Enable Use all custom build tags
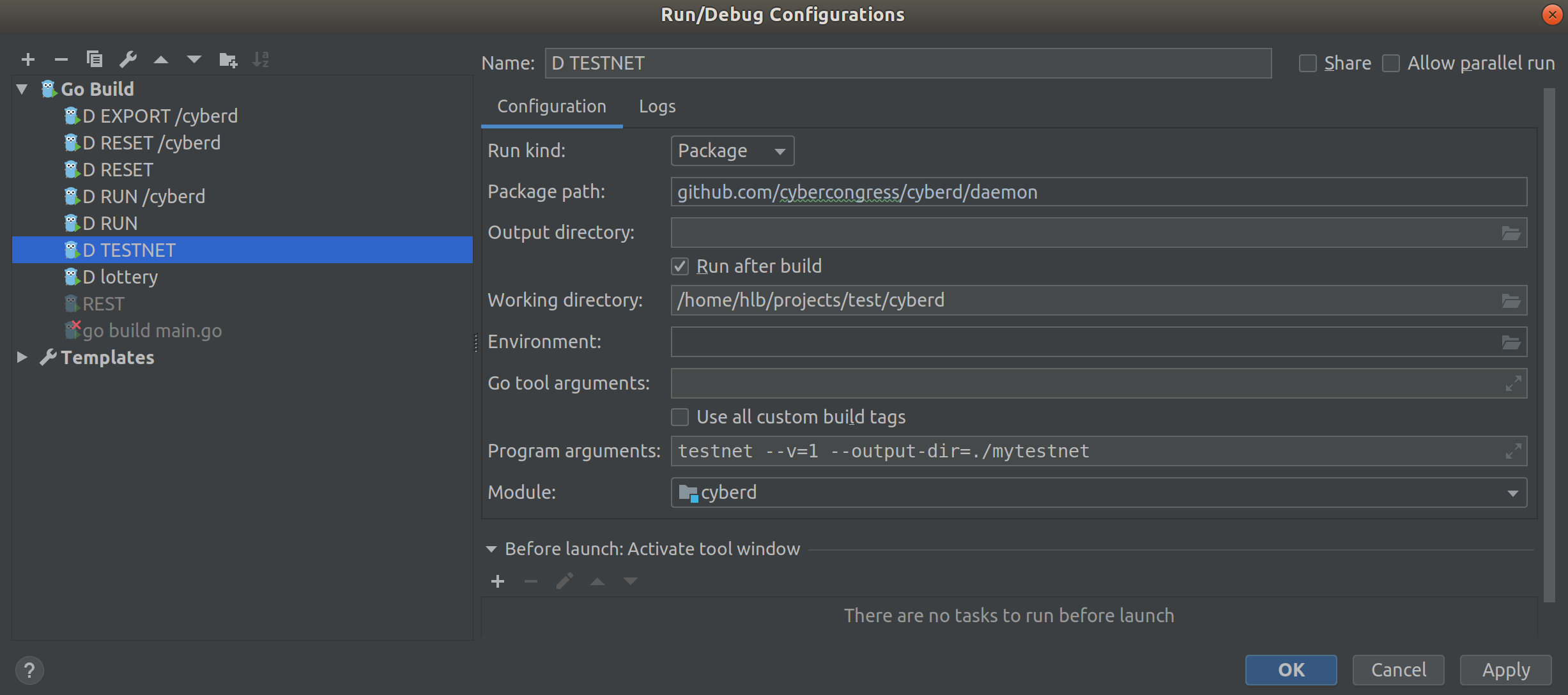This screenshot has height=695, width=1568. point(680,417)
